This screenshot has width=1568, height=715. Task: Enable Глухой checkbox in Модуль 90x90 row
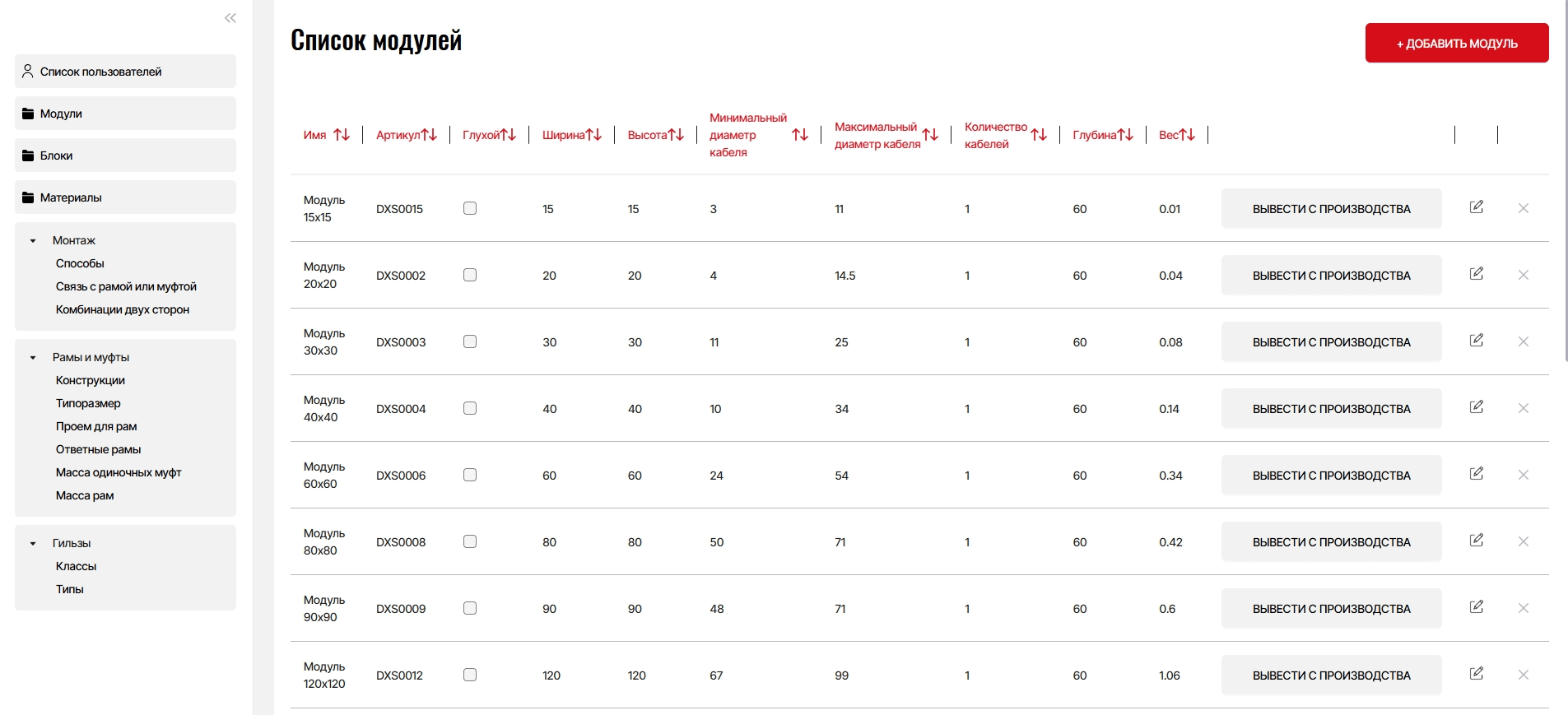coord(470,608)
